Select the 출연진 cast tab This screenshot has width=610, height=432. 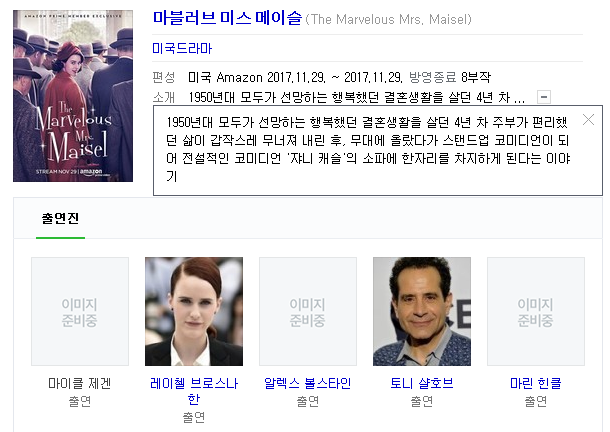point(60,218)
